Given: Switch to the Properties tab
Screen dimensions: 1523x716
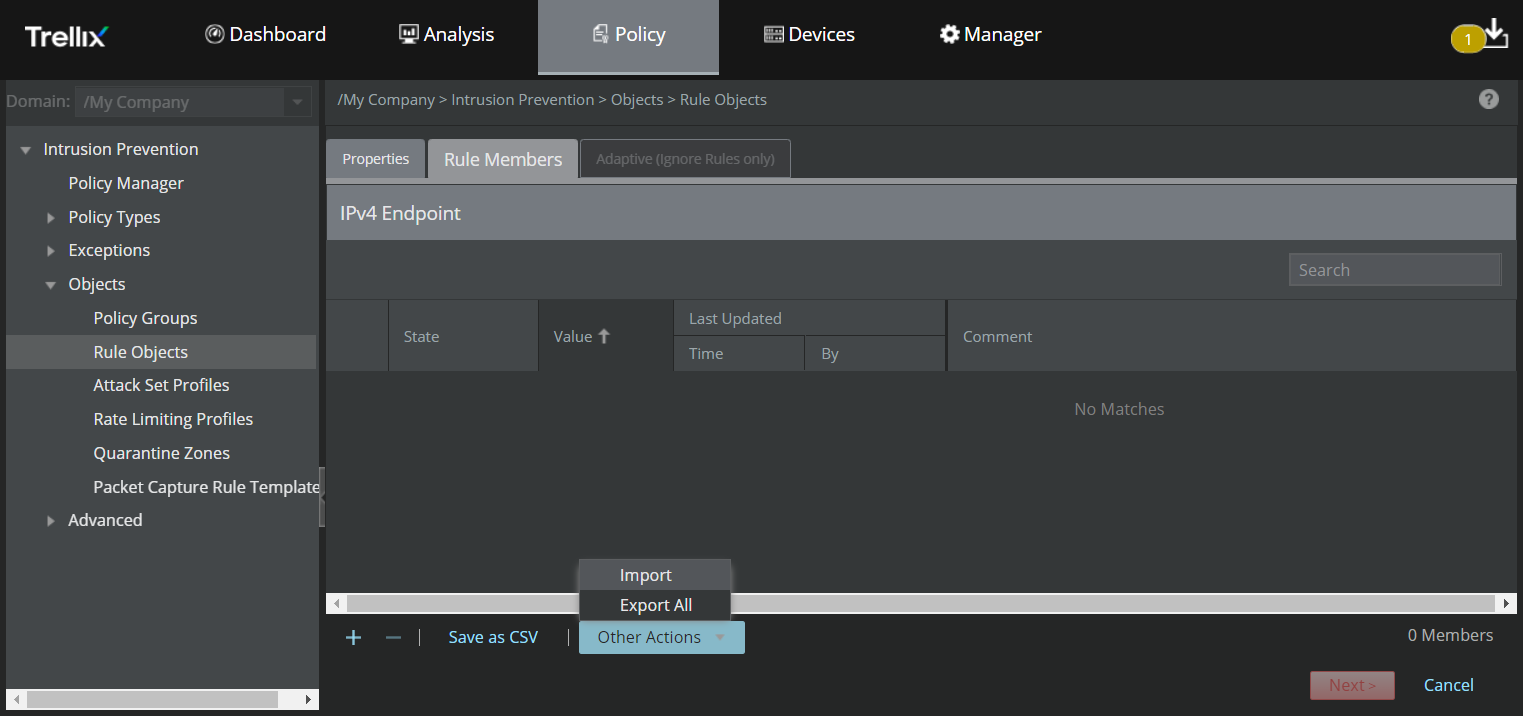Looking at the screenshot, I should 376,159.
